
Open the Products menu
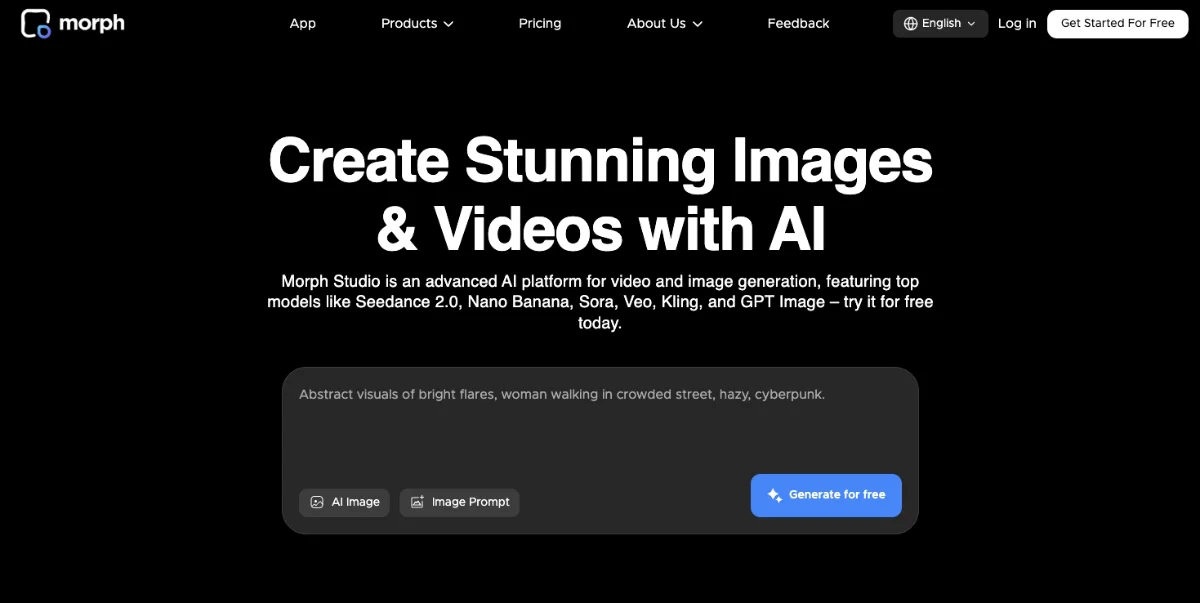[417, 23]
